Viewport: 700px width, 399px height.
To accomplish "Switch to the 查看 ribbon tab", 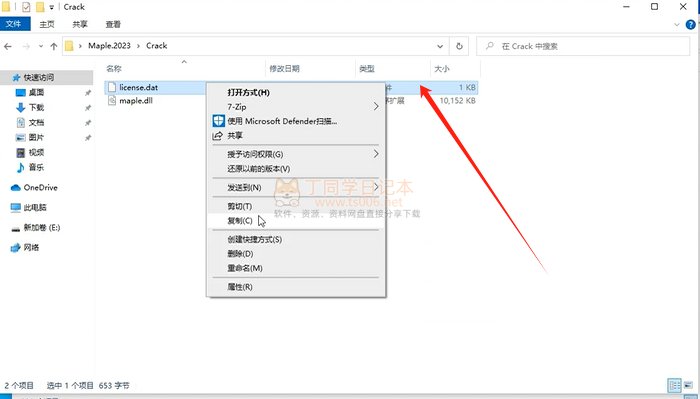I will pyautogui.click(x=113, y=24).
